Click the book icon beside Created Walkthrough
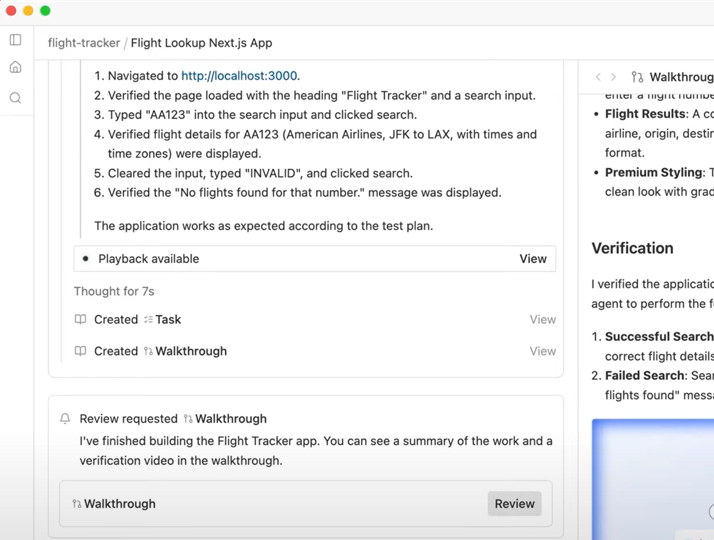The image size is (714, 540). [x=81, y=351]
